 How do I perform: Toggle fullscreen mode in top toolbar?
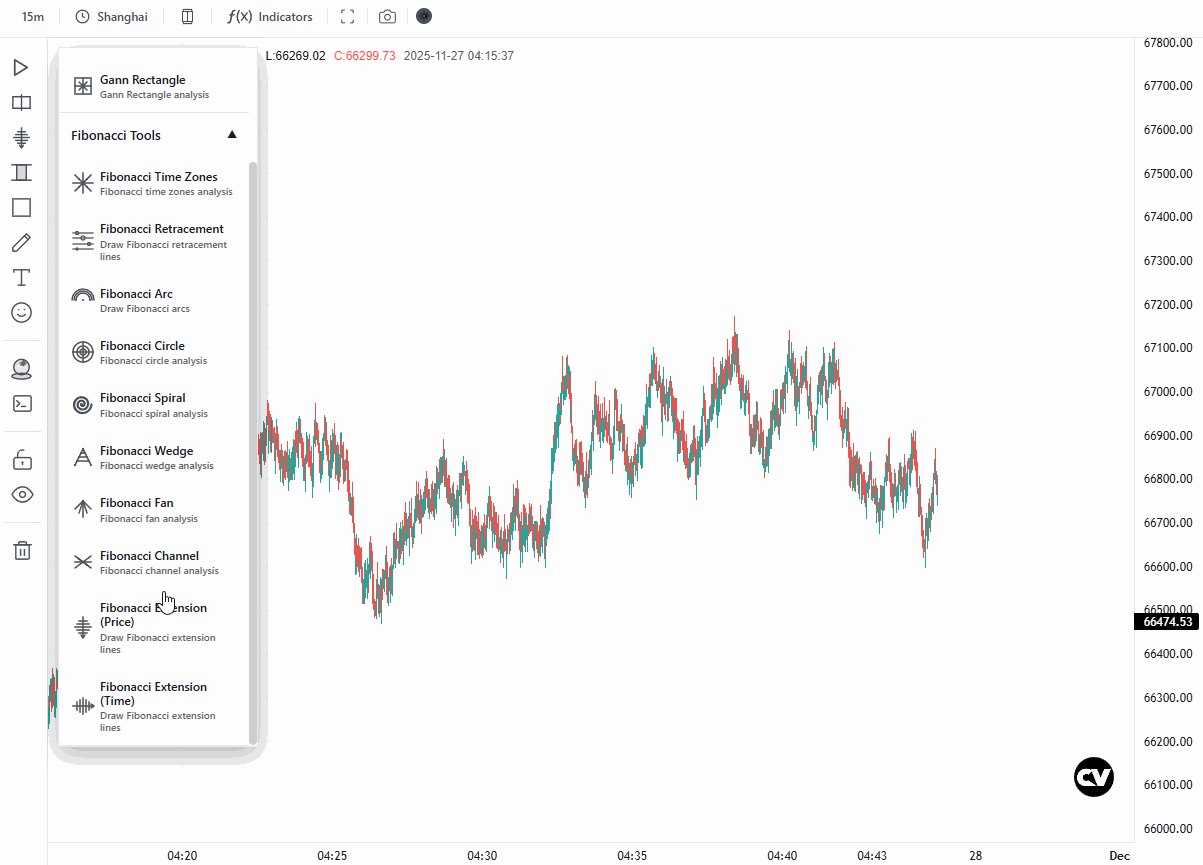tap(348, 17)
